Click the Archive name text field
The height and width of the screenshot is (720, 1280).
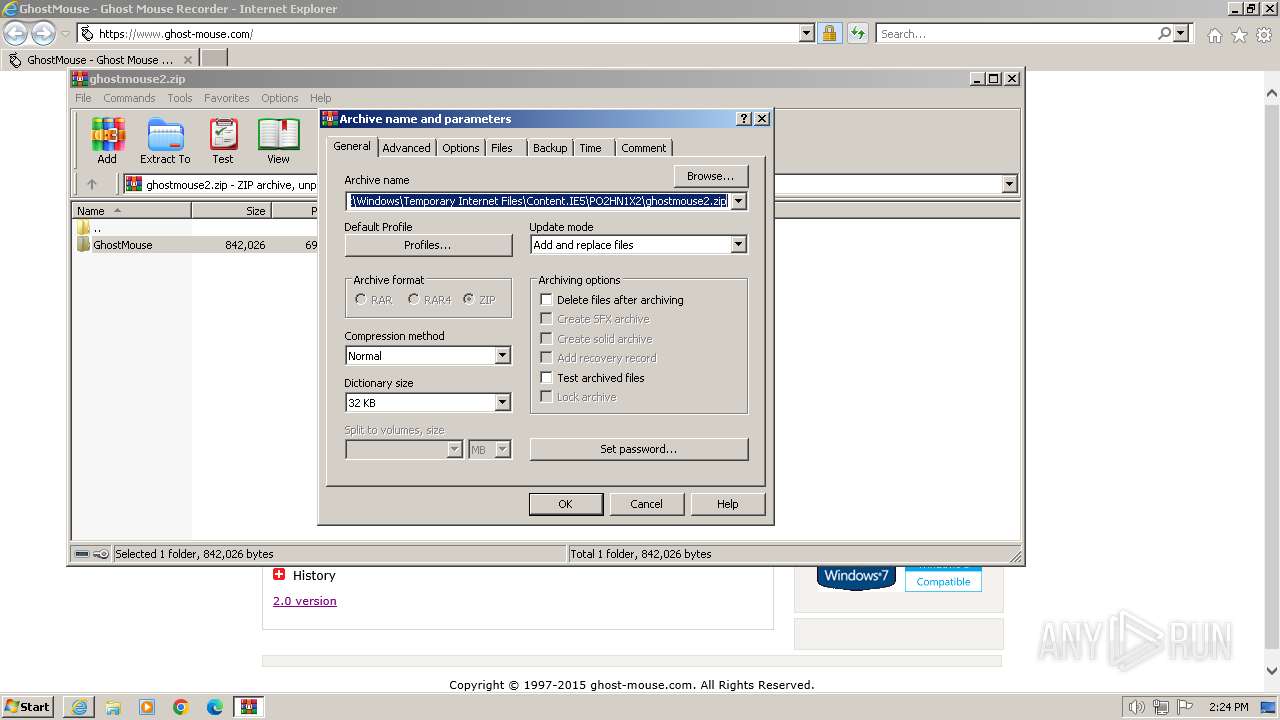(538, 201)
